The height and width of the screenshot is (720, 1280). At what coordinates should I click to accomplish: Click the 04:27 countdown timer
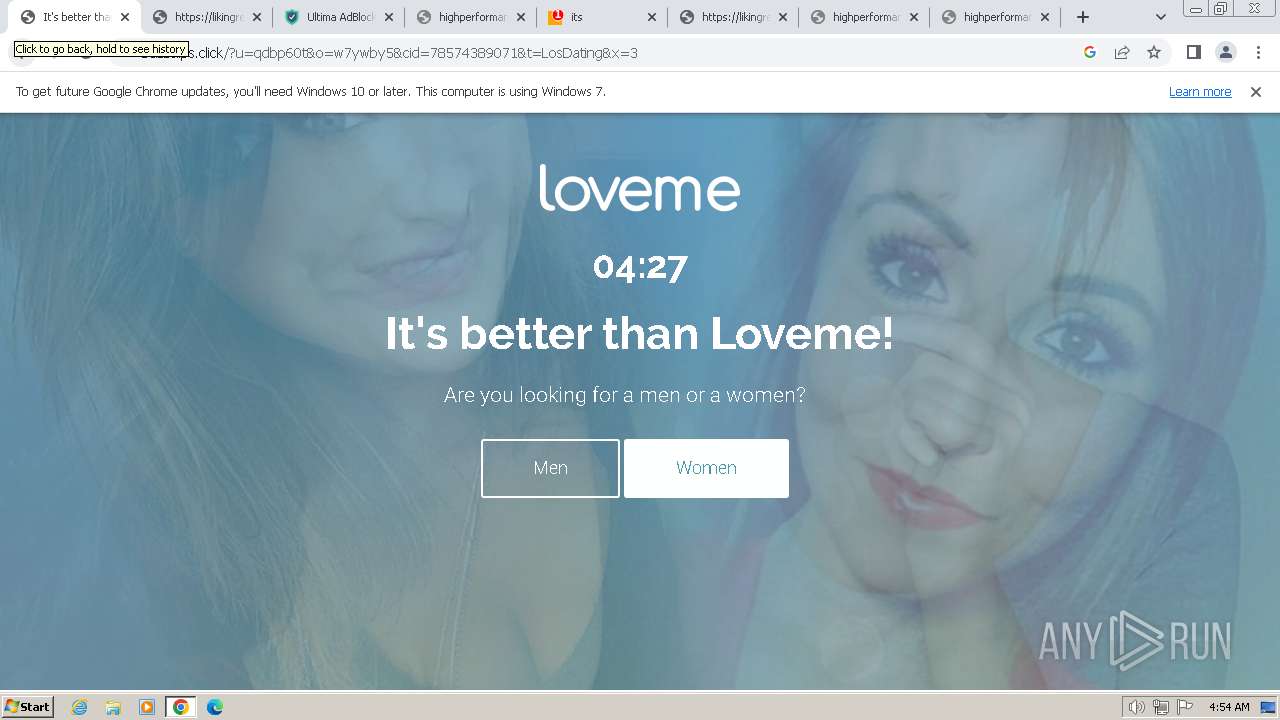pyautogui.click(x=640, y=267)
